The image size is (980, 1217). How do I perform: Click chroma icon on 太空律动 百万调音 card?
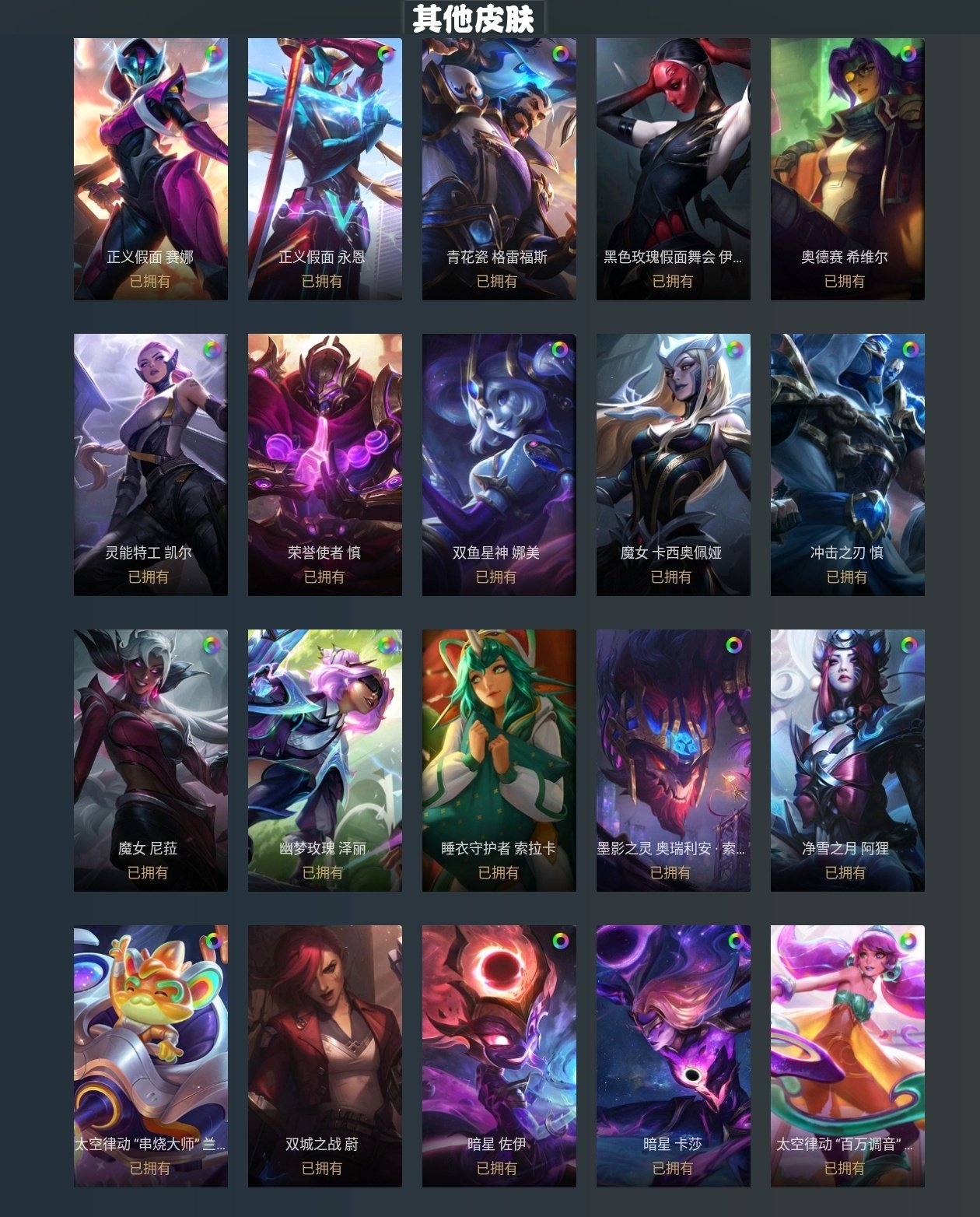(908, 941)
